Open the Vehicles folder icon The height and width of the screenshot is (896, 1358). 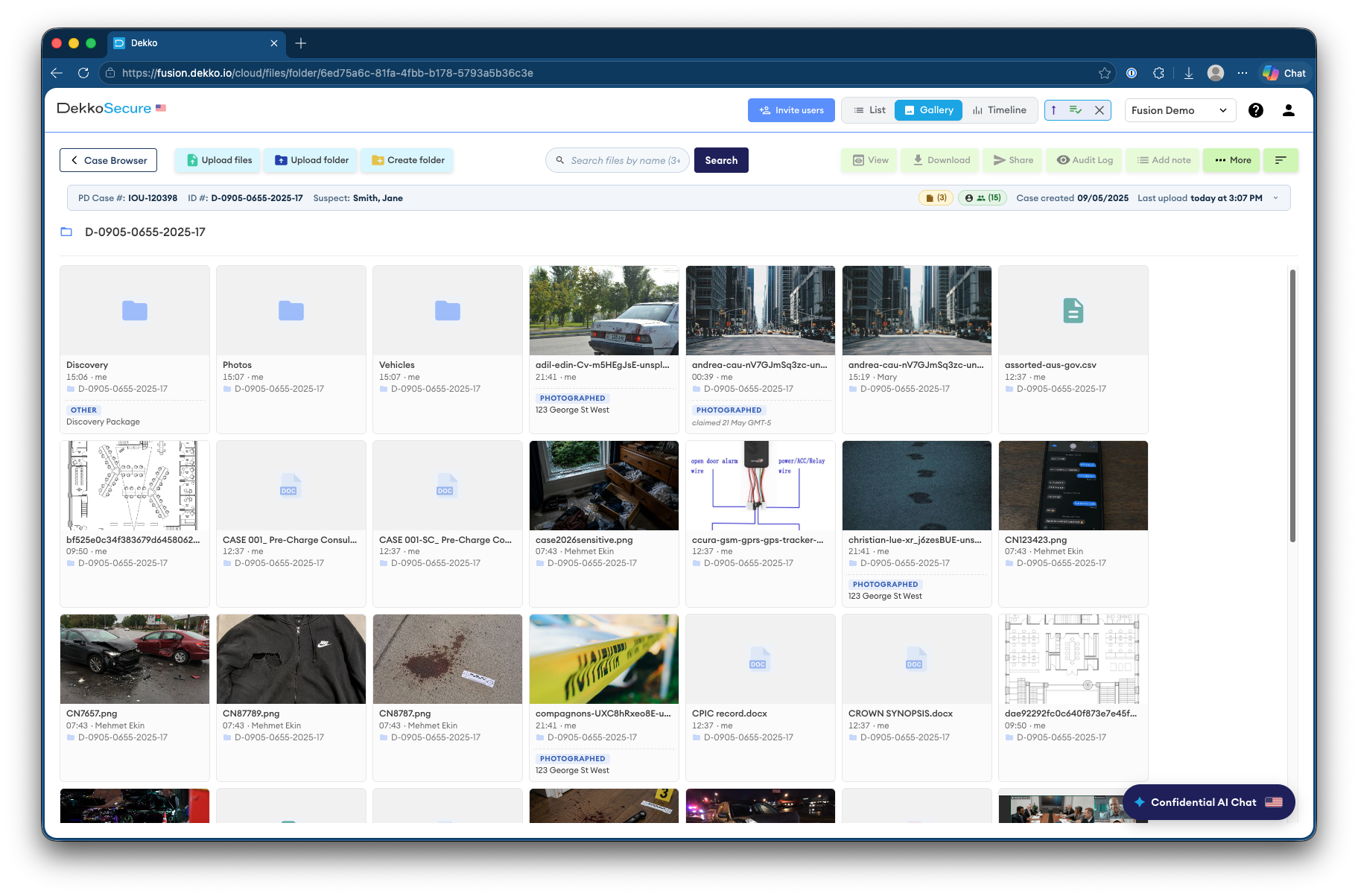448,311
